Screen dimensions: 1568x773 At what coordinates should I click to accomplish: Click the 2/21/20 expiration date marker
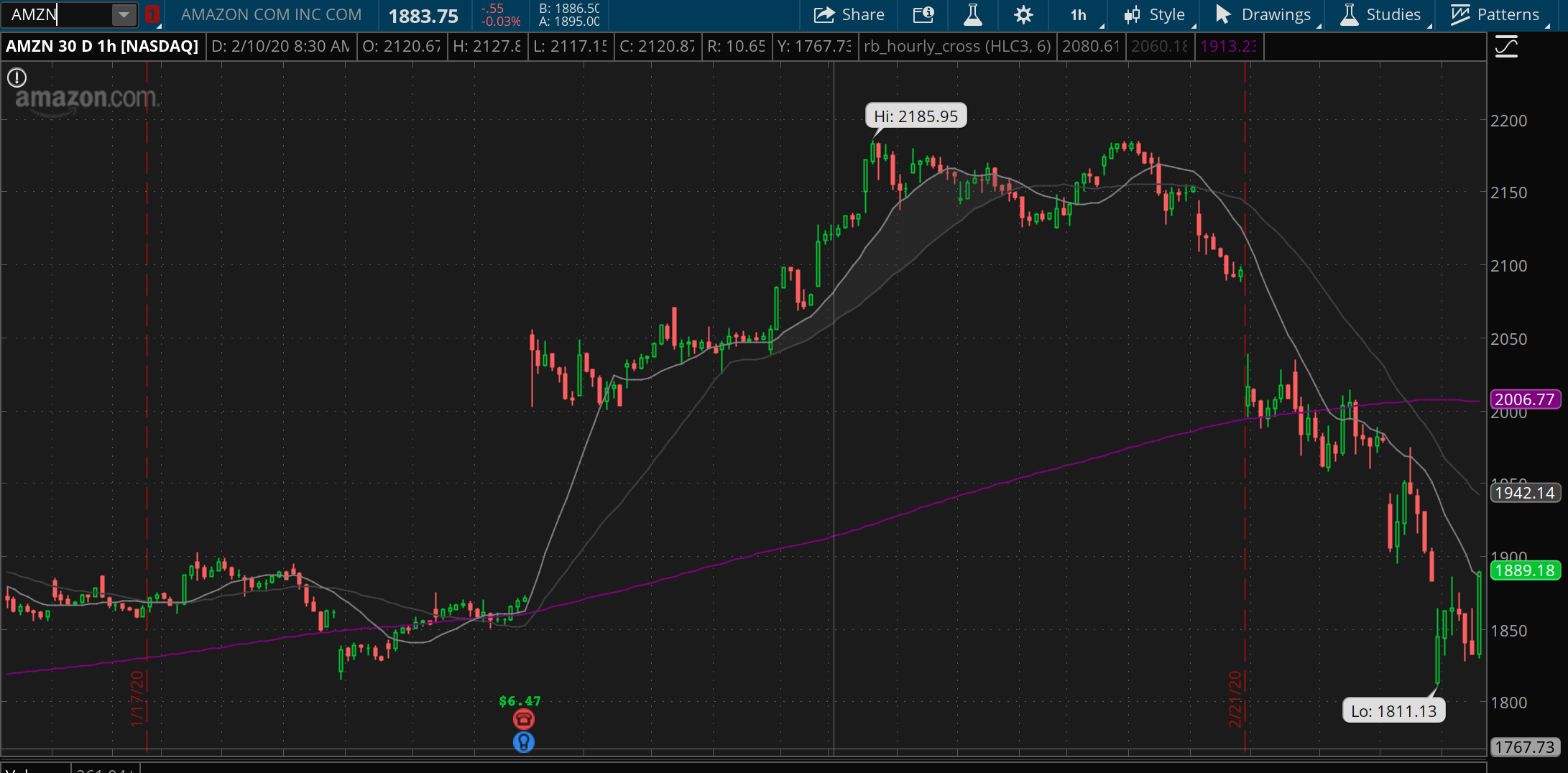(1235, 698)
